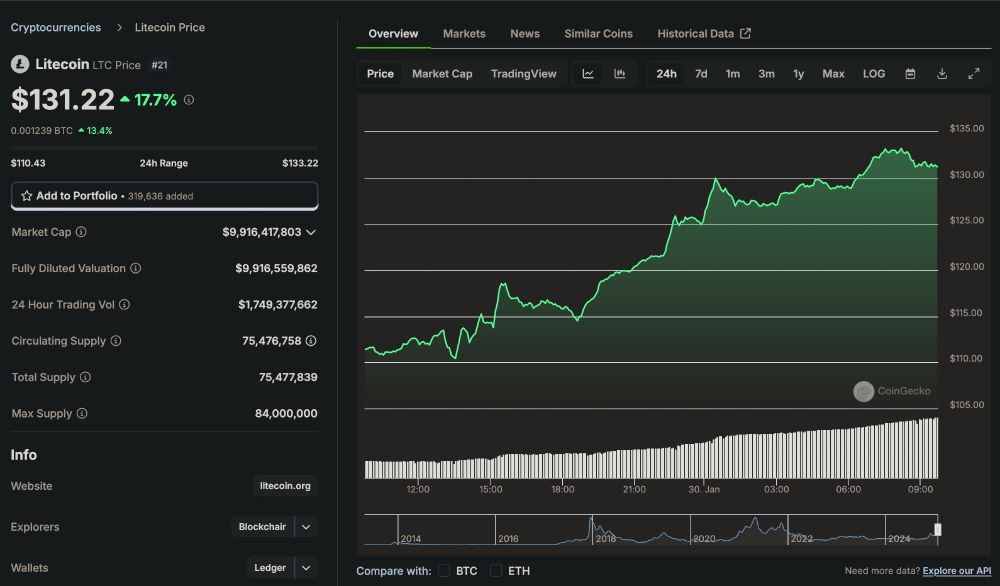Select Price chart mode
This screenshot has width=1000, height=586.
pyautogui.click(x=380, y=74)
